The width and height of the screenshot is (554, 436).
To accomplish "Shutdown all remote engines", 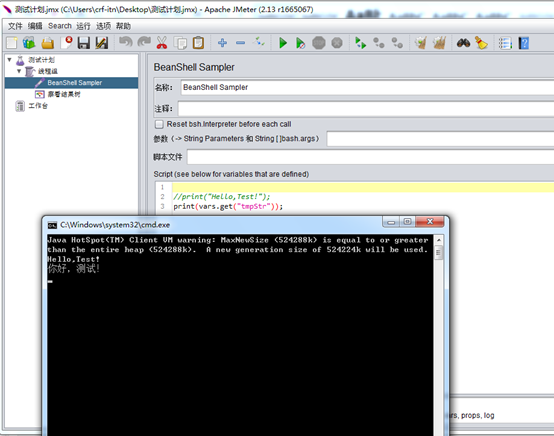I will point(397,43).
